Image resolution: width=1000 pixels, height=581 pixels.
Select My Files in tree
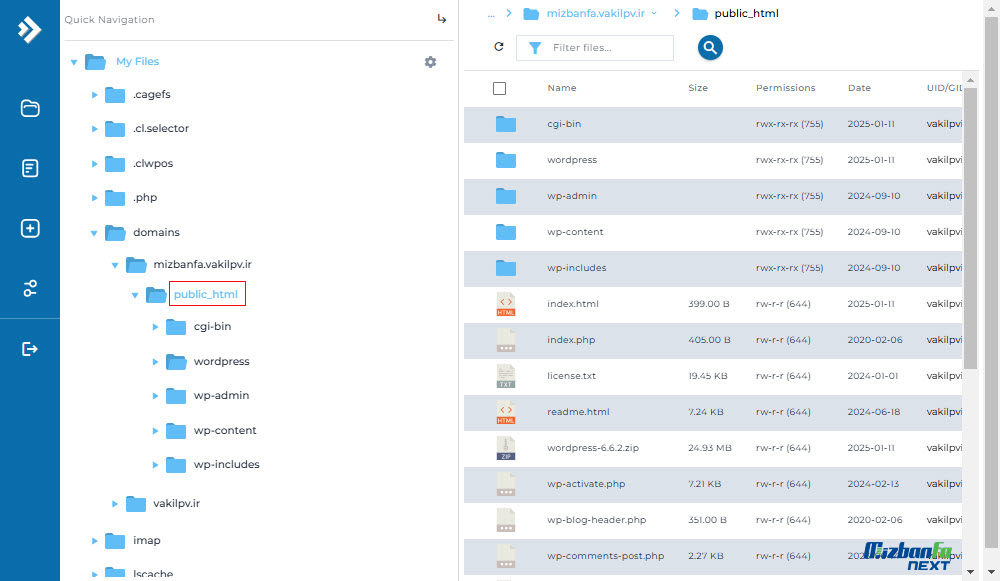(138, 61)
